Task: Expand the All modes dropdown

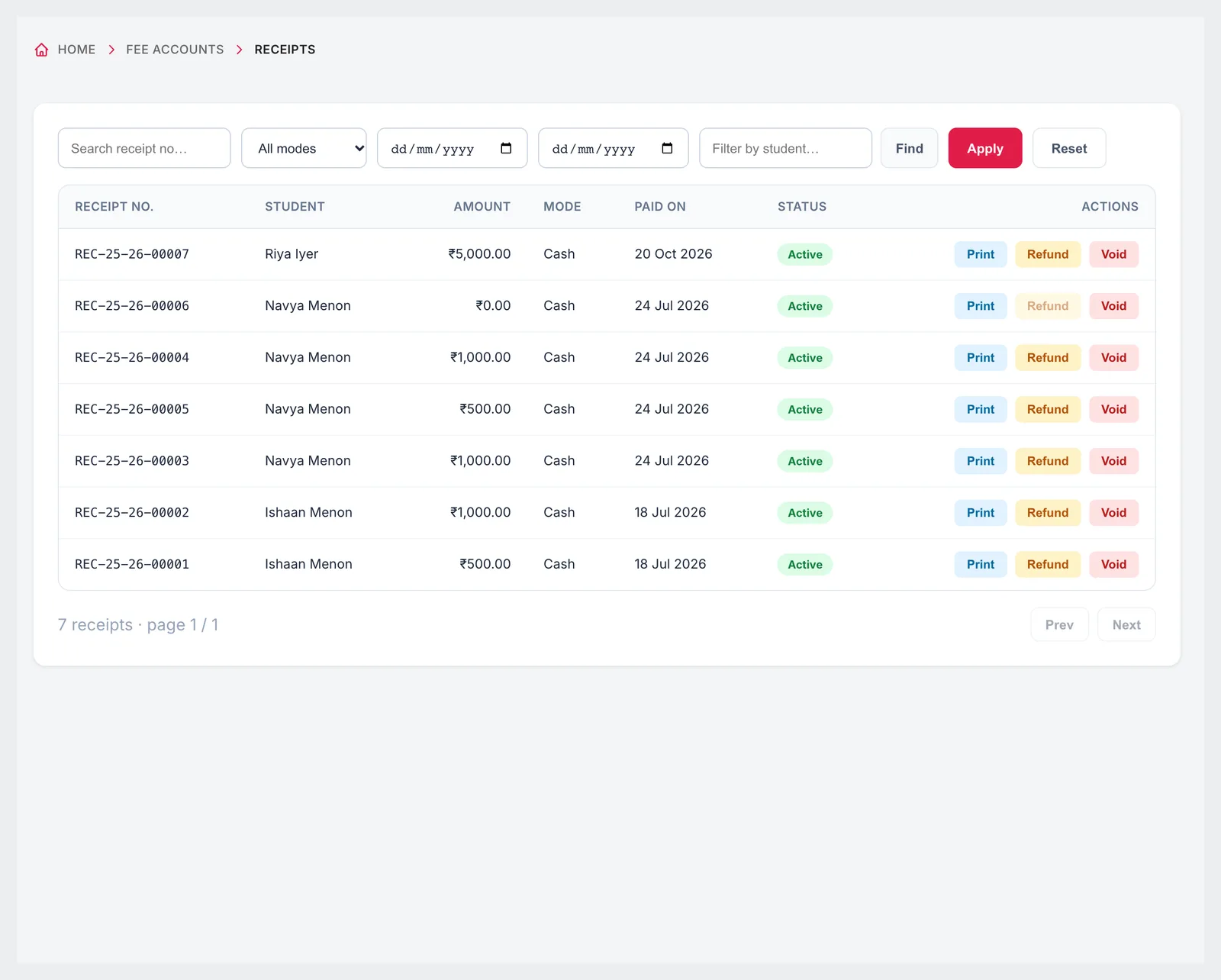Action: point(304,148)
